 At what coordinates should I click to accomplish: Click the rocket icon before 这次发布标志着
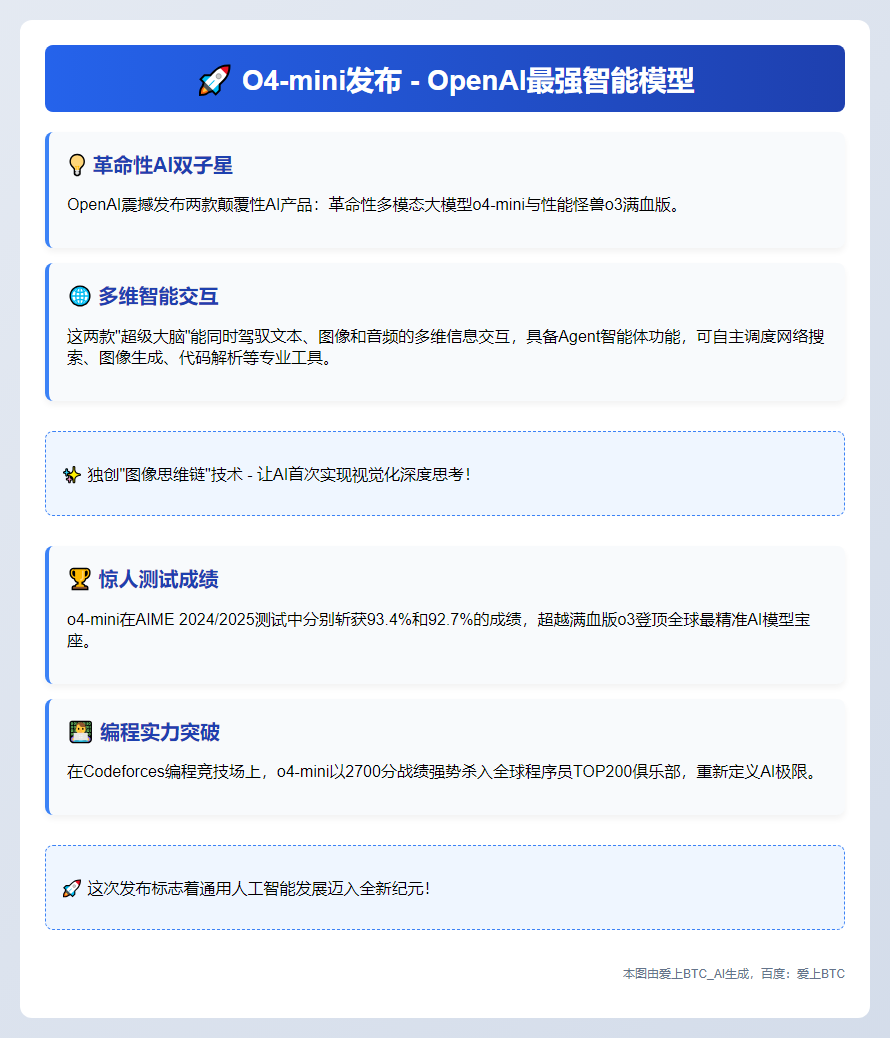click(x=72, y=888)
